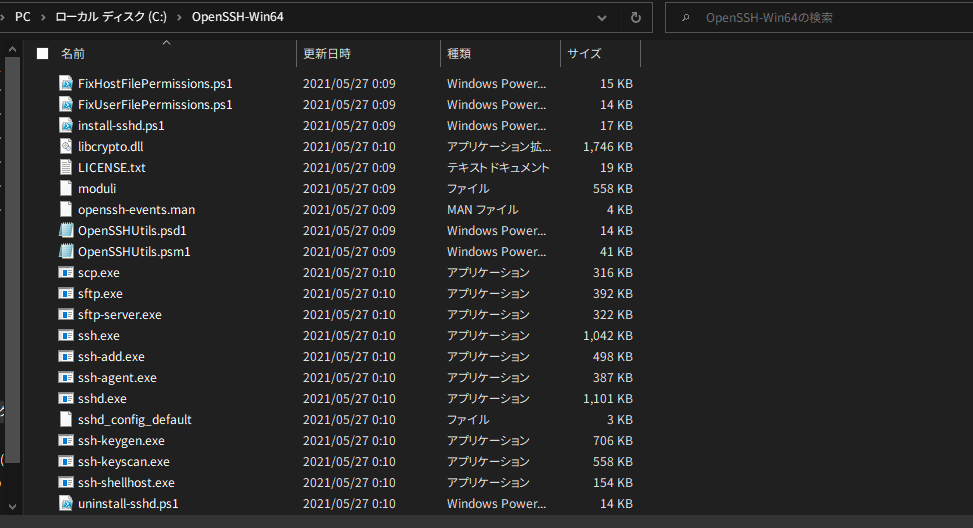Click the ssh-shellhost.exe application icon
The width and height of the screenshot is (973, 528).
click(66, 483)
